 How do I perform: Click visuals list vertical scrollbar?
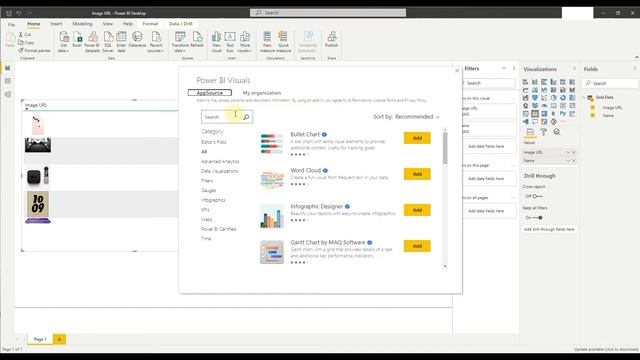(x=445, y=149)
